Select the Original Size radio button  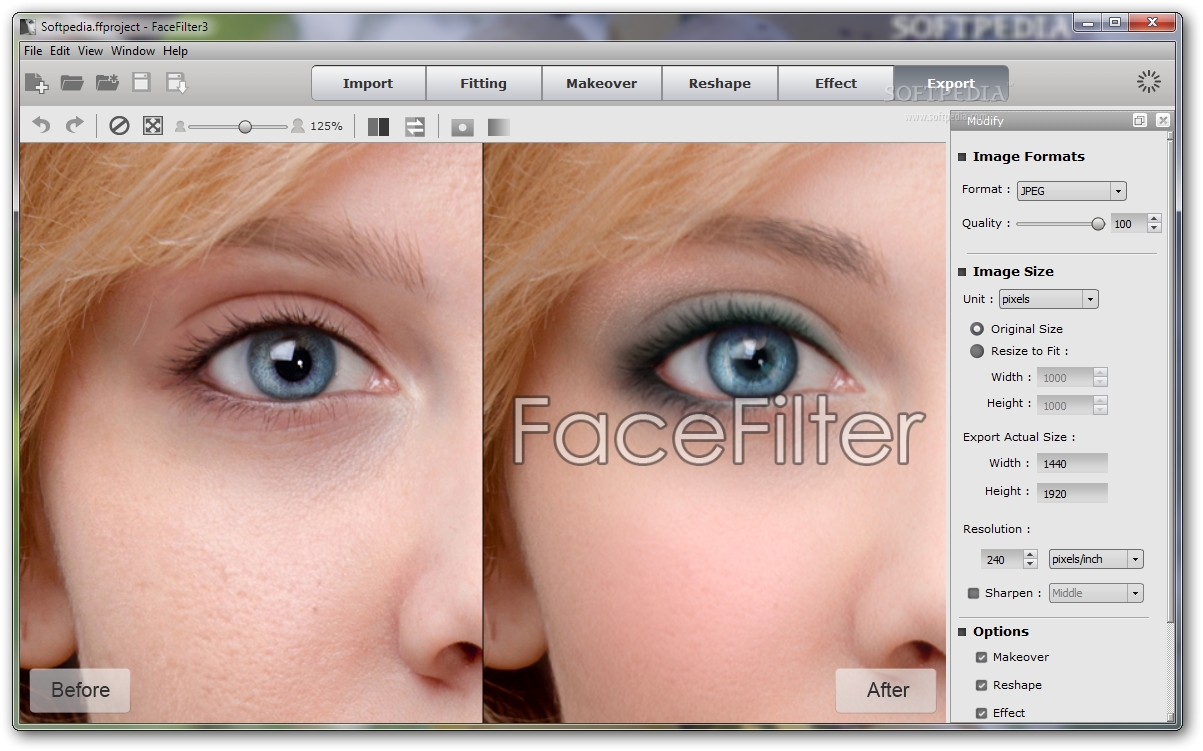pyautogui.click(x=977, y=329)
